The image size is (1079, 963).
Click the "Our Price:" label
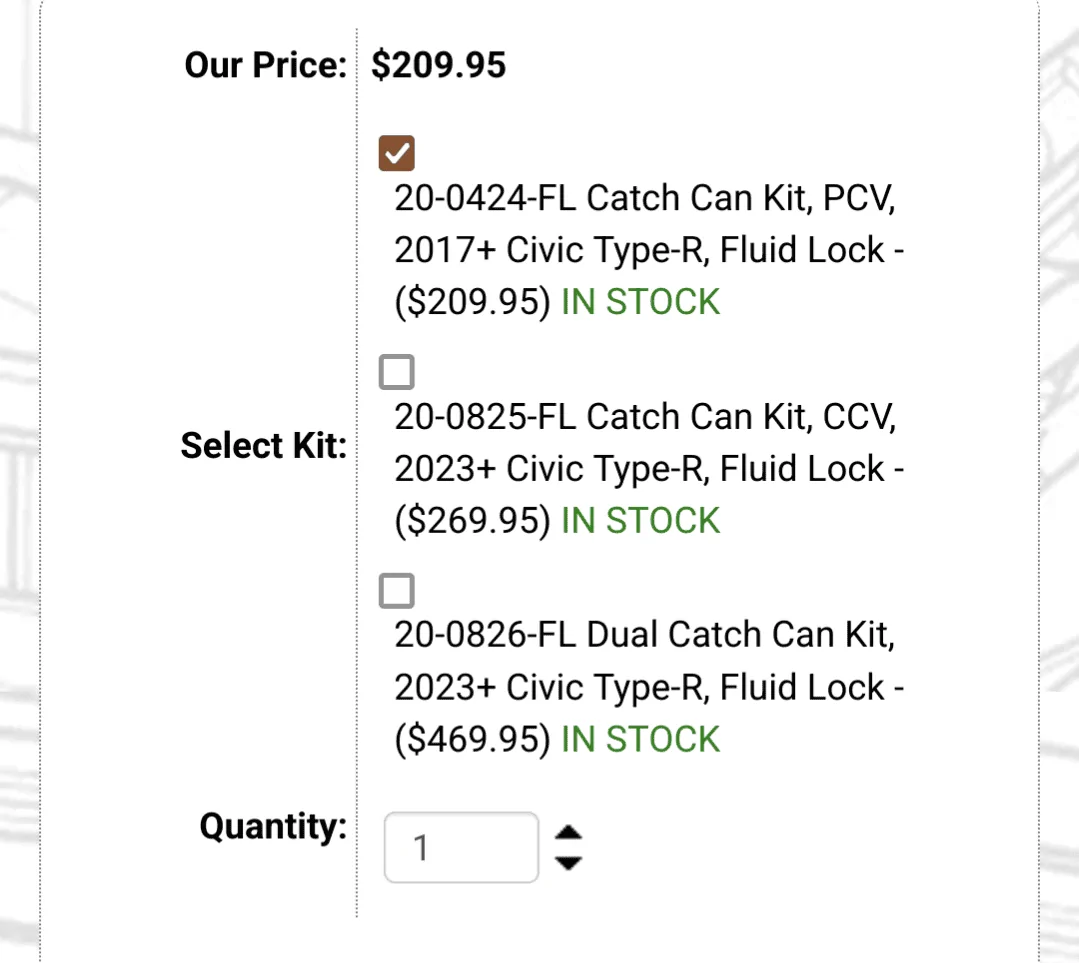click(265, 66)
